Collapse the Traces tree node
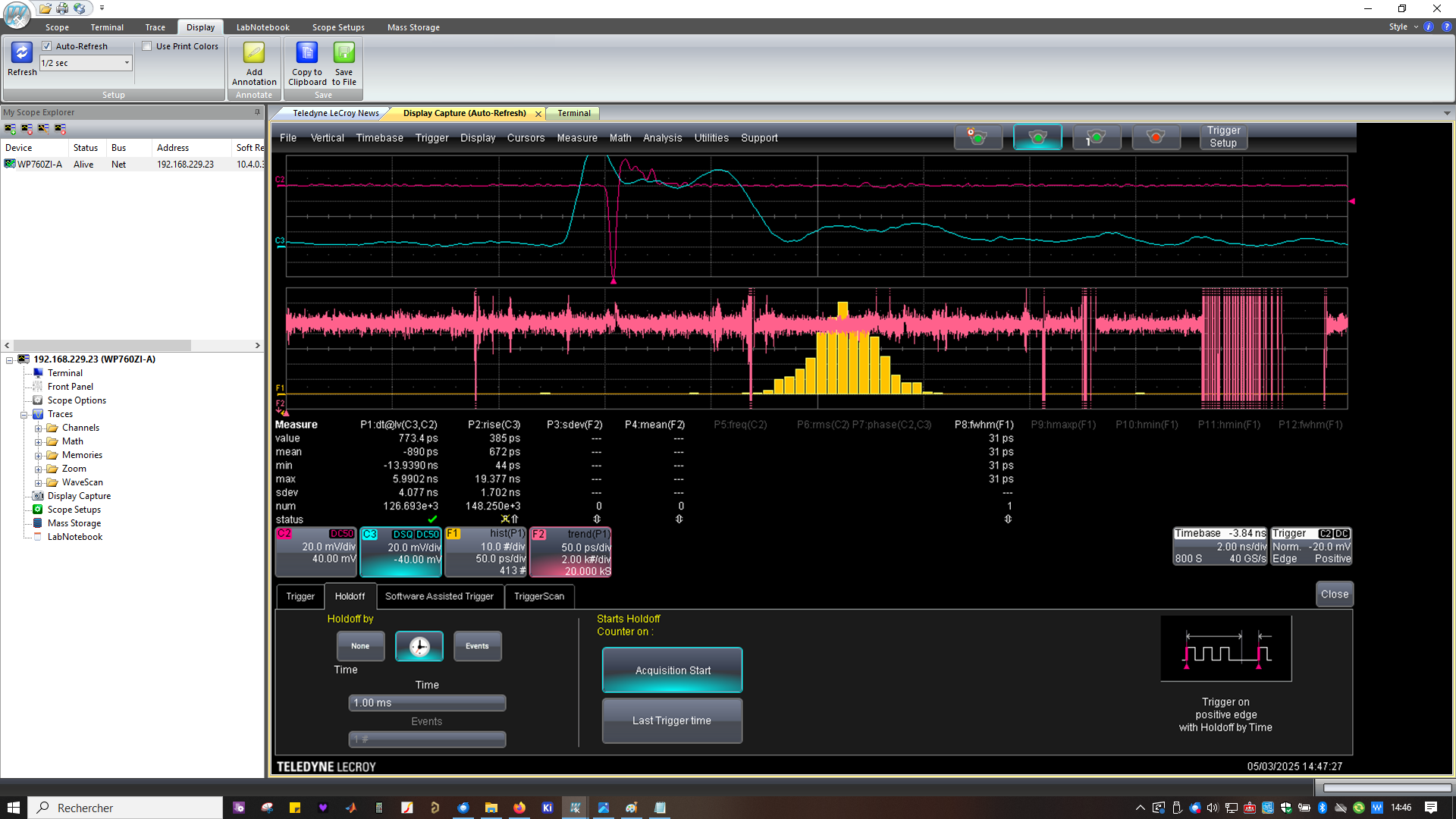This screenshot has width=1456, height=819. [24, 415]
